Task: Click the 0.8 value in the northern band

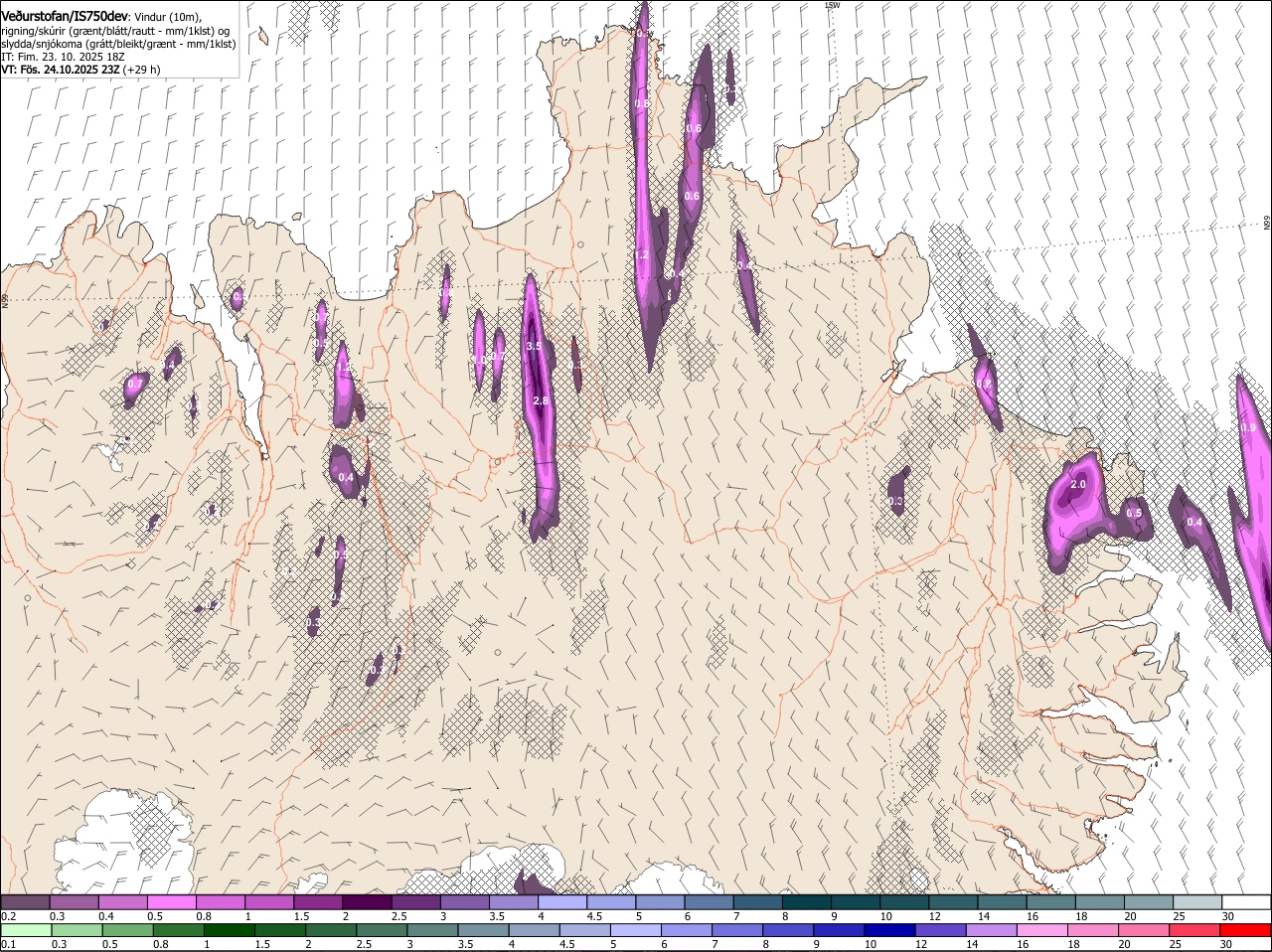Action: pyautogui.click(x=642, y=103)
